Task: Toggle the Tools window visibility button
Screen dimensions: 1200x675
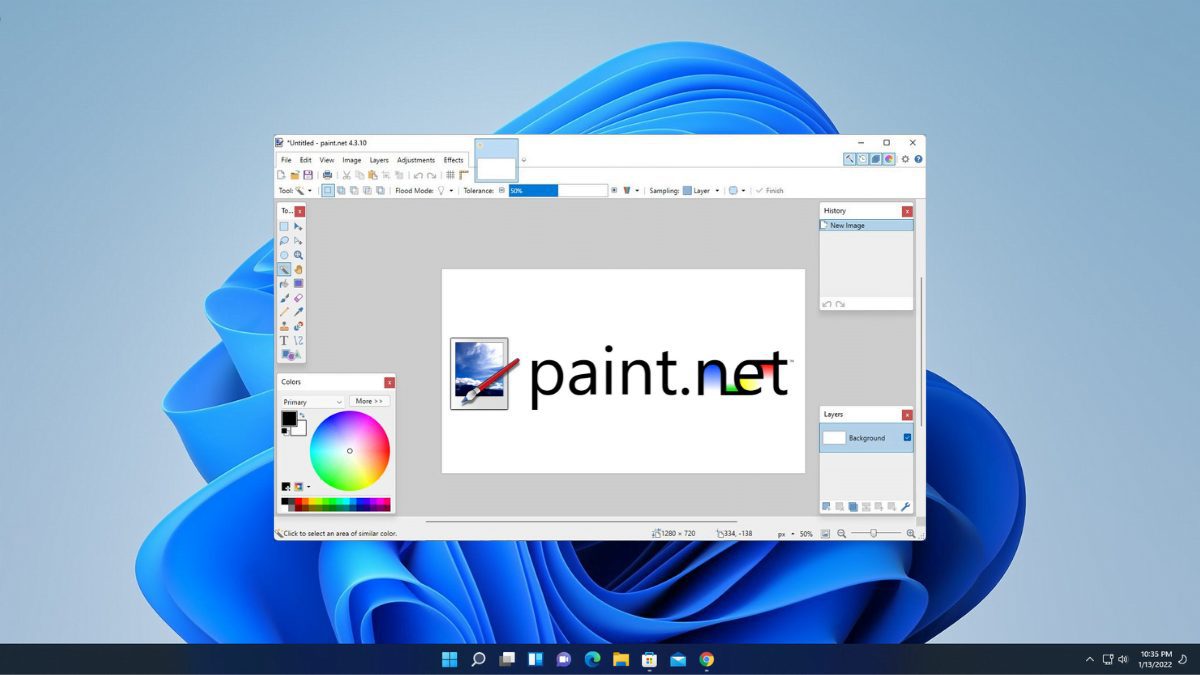Action: click(849, 159)
